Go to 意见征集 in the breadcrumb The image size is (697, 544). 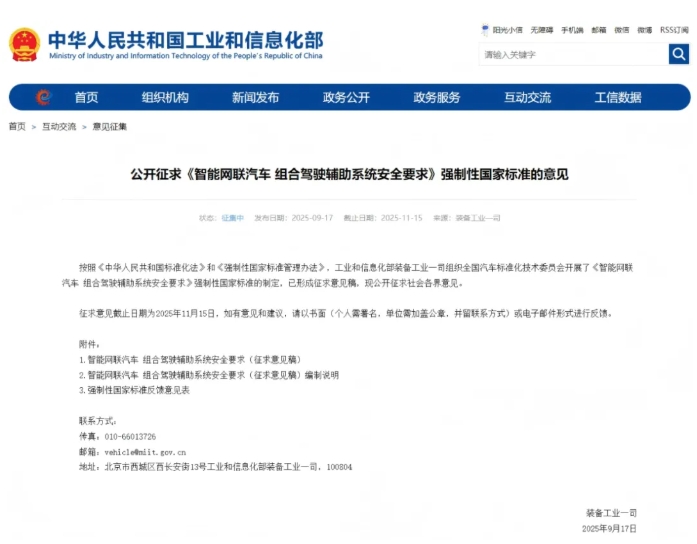pyautogui.click(x=109, y=127)
